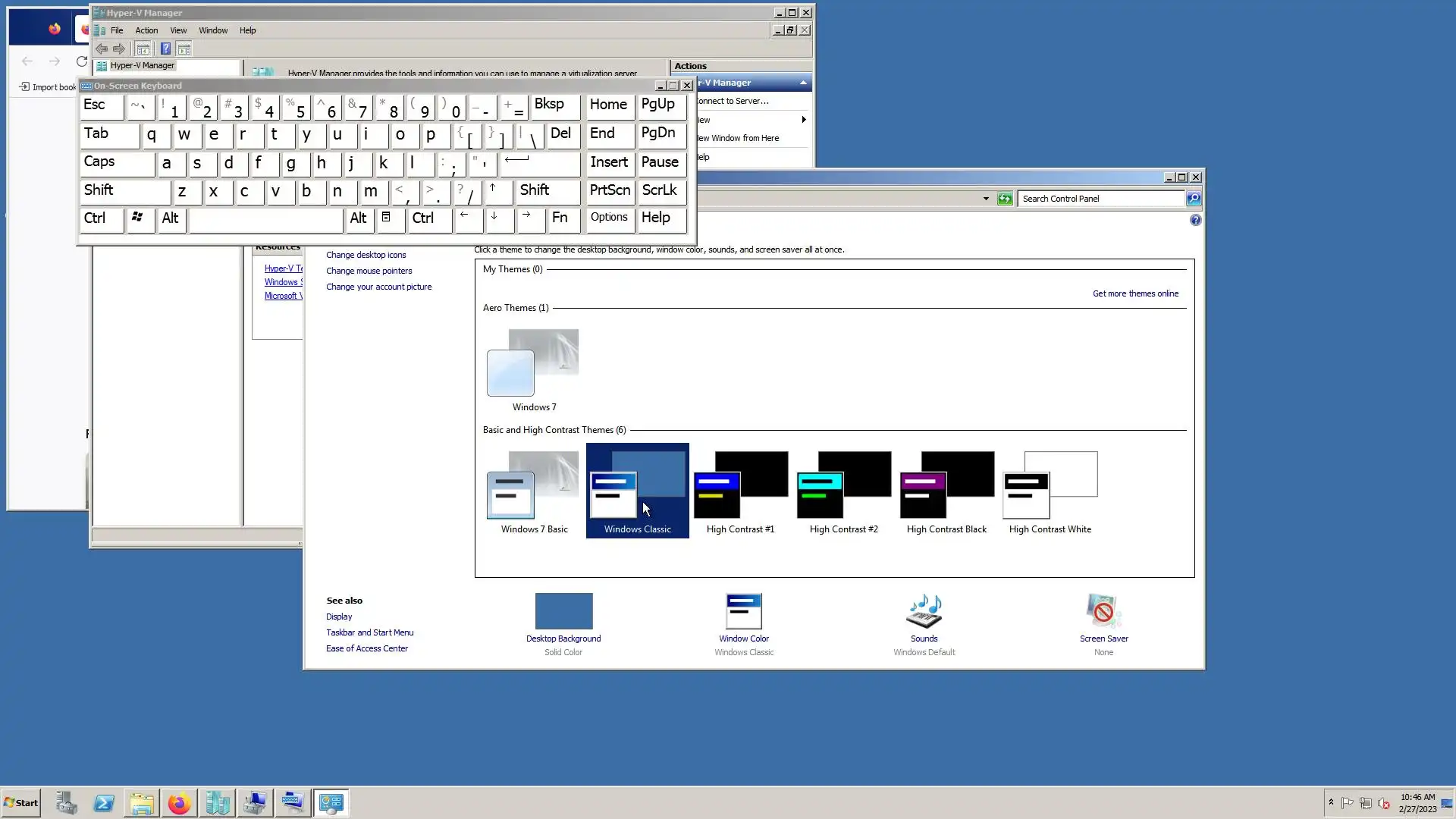Viewport: 1456px width, 819px height.
Task: Collapse the Hyper-V Manager actions section
Action: pyautogui.click(x=803, y=83)
